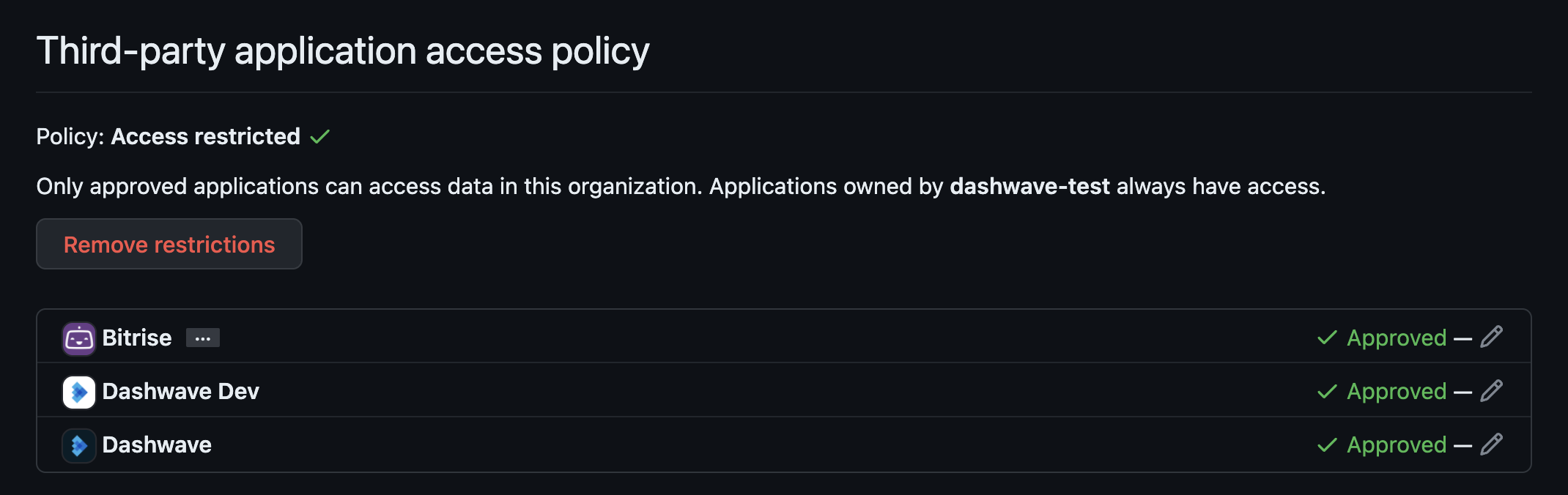Select the Dashwave Dev app icon
This screenshot has height=495, width=1568.
[x=78, y=391]
